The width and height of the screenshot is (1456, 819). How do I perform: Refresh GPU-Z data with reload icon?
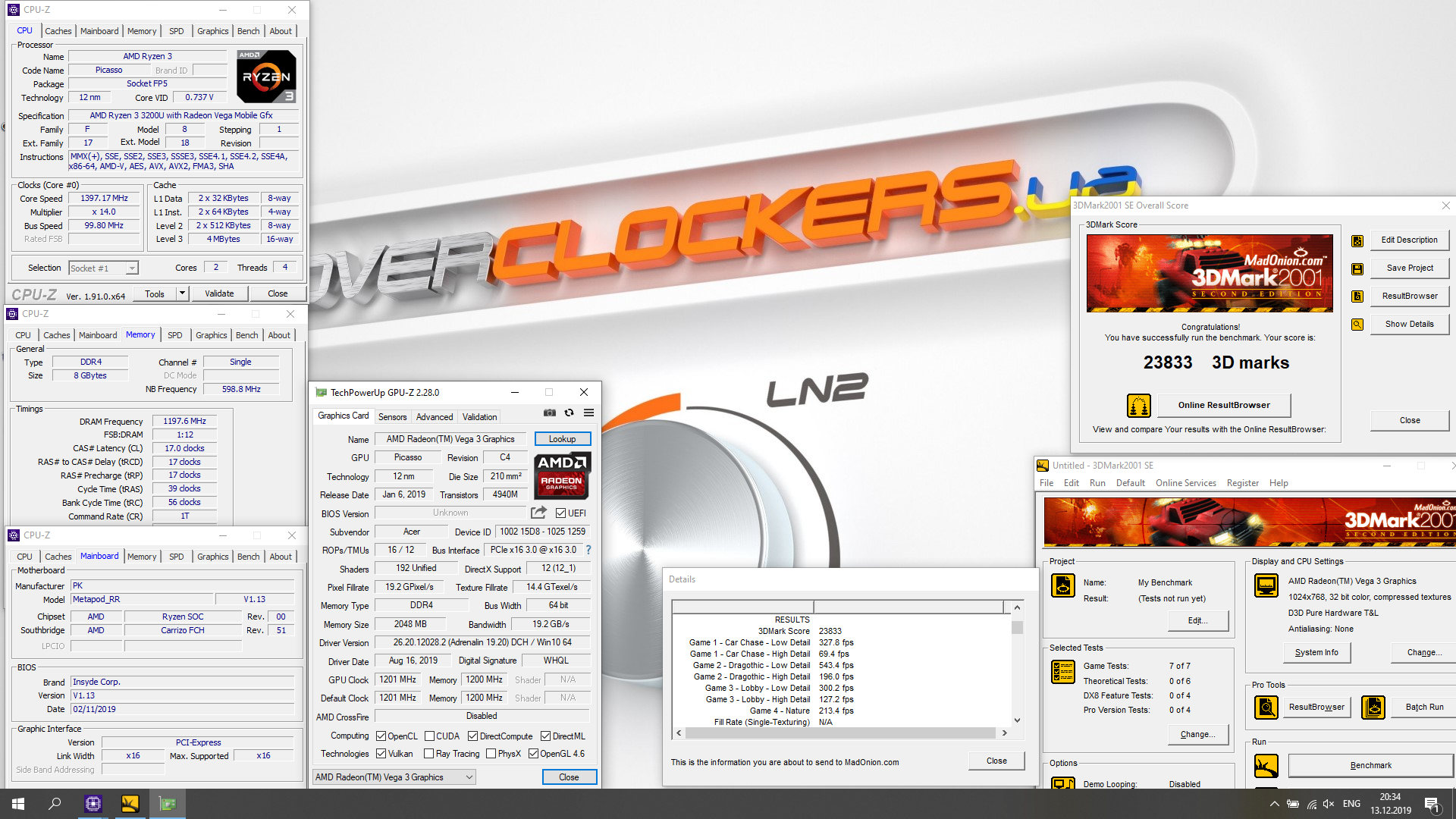569,413
